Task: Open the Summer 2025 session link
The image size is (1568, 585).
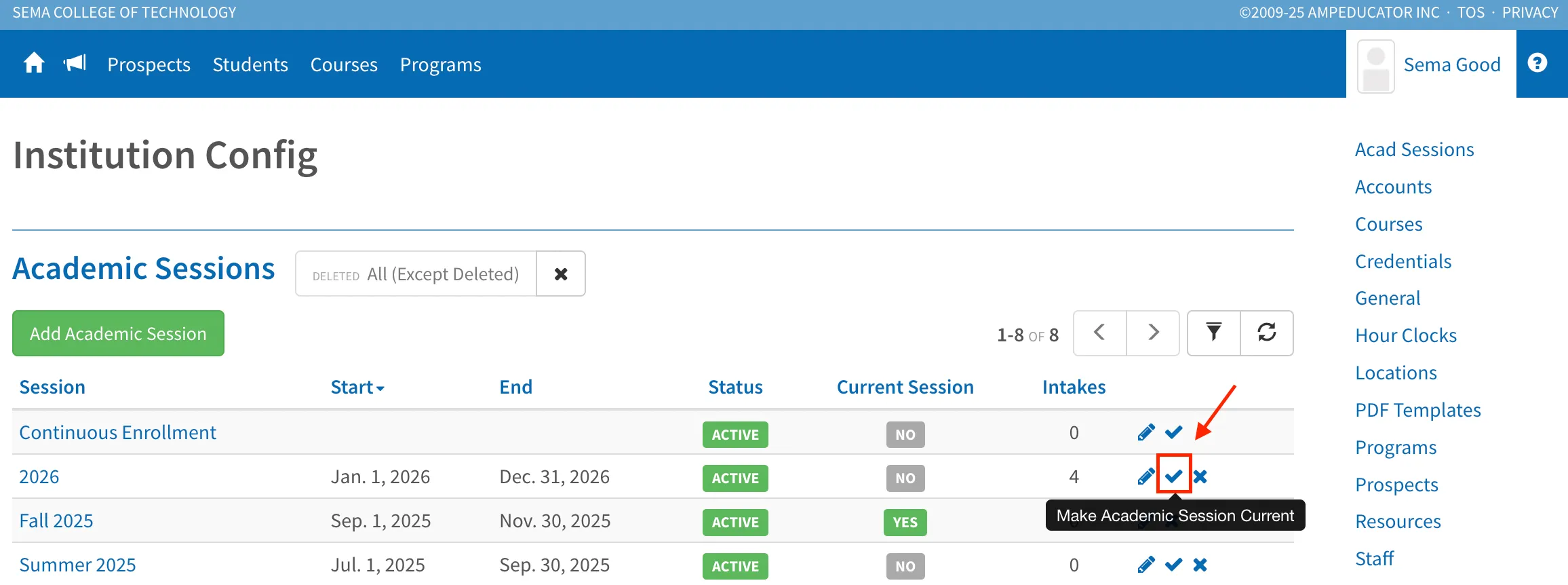Action: (77, 565)
